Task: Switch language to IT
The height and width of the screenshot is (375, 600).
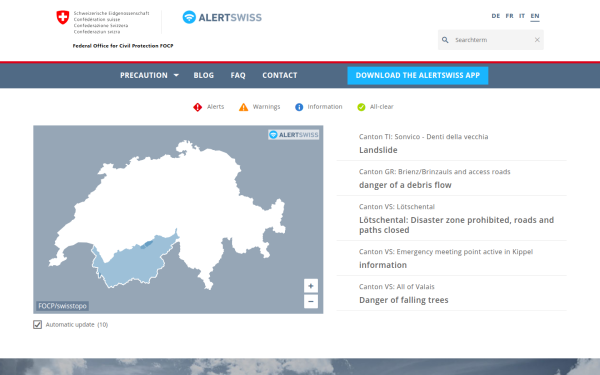Action: [522, 16]
